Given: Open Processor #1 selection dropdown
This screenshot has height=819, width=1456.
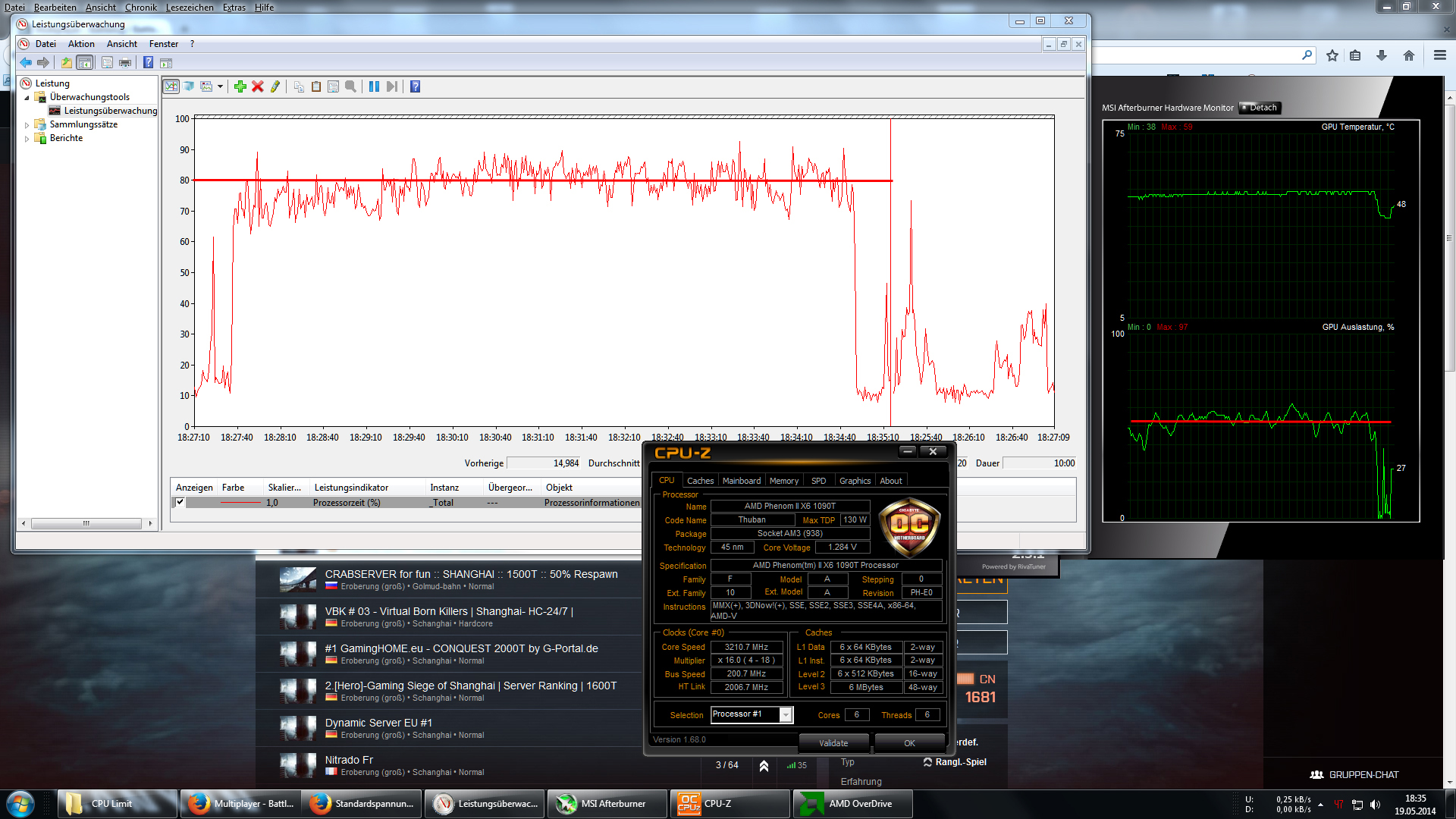Looking at the screenshot, I should [x=786, y=714].
